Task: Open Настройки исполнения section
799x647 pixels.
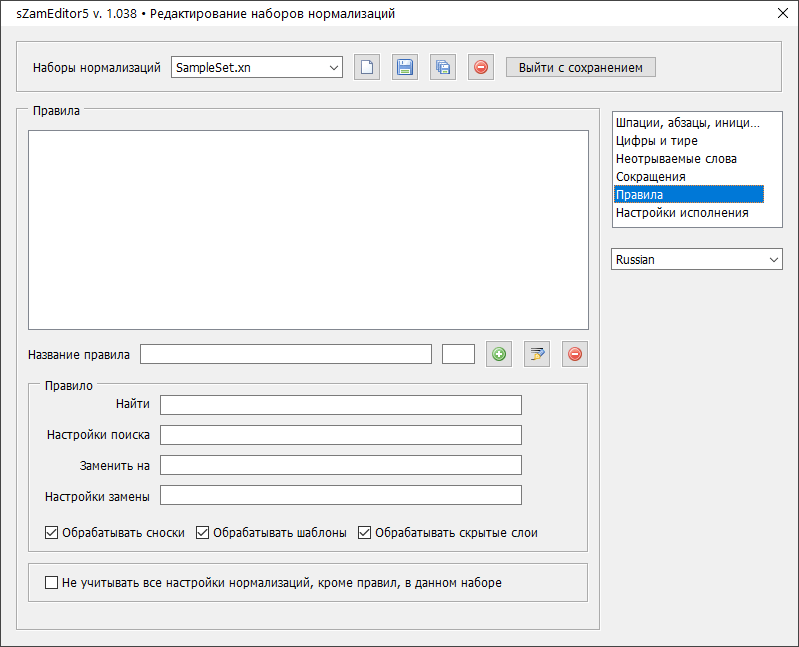Action: pos(682,213)
